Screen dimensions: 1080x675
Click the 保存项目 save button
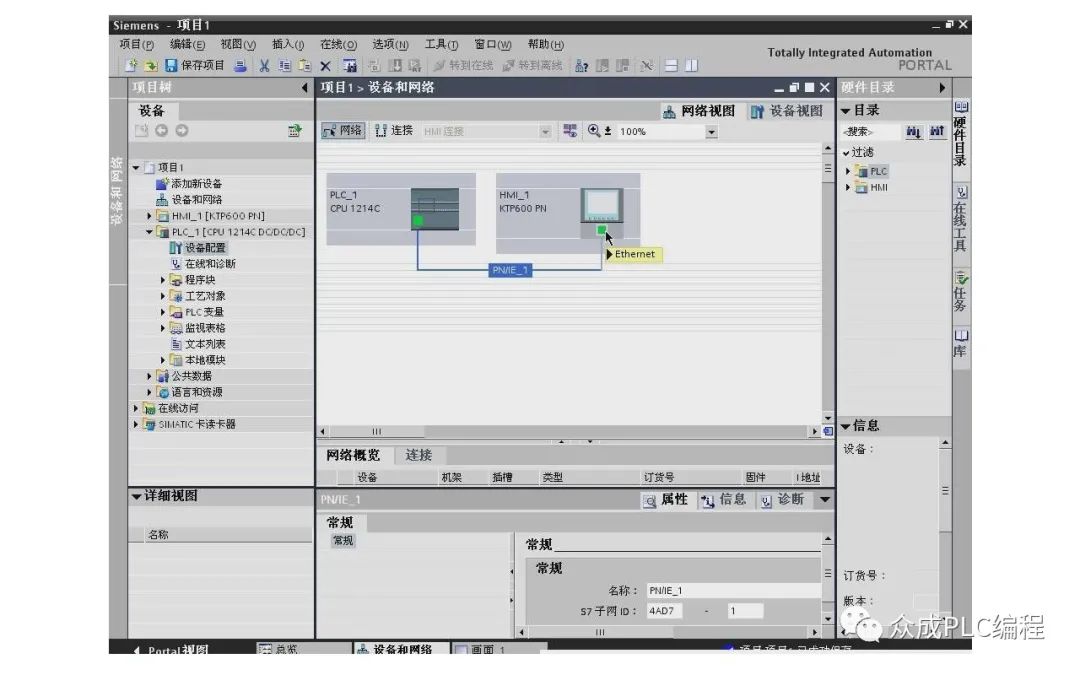click(x=195, y=65)
